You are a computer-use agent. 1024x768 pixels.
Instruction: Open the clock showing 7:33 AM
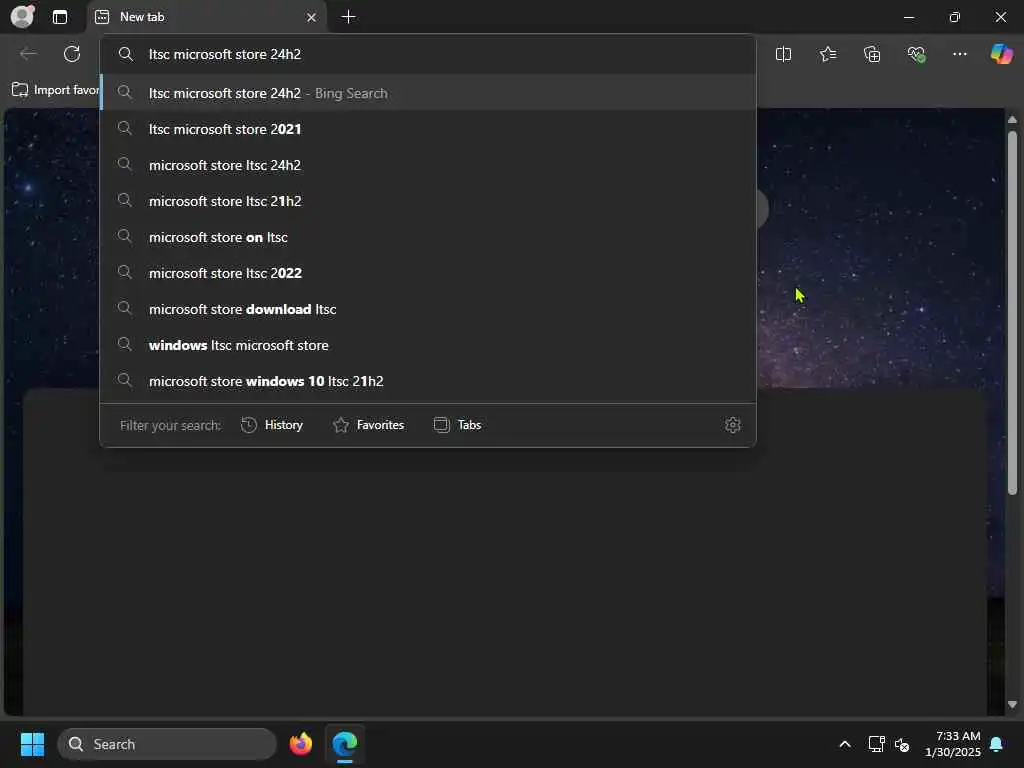point(952,744)
